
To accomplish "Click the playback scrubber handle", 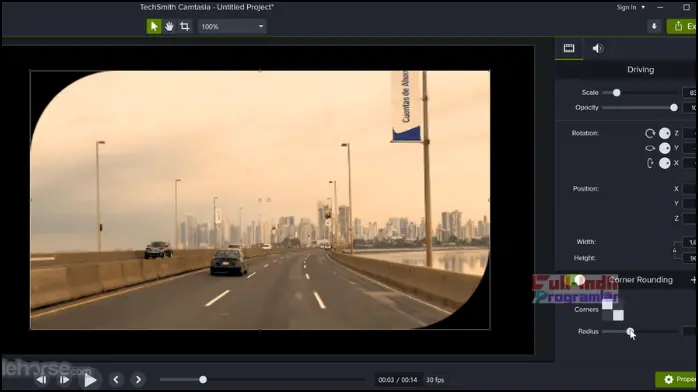I will point(203,380).
